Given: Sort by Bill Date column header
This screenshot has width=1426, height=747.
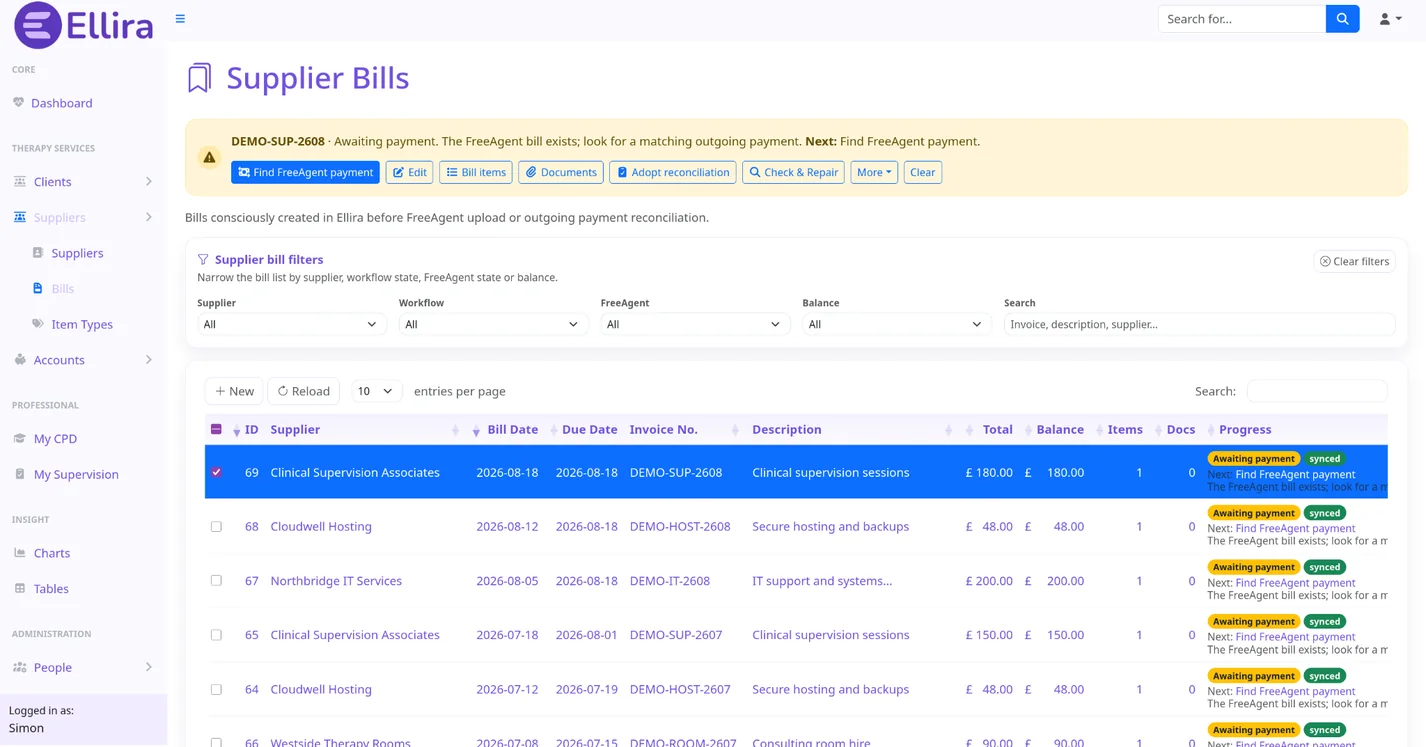Looking at the screenshot, I should pyautogui.click(x=512, y=430).
